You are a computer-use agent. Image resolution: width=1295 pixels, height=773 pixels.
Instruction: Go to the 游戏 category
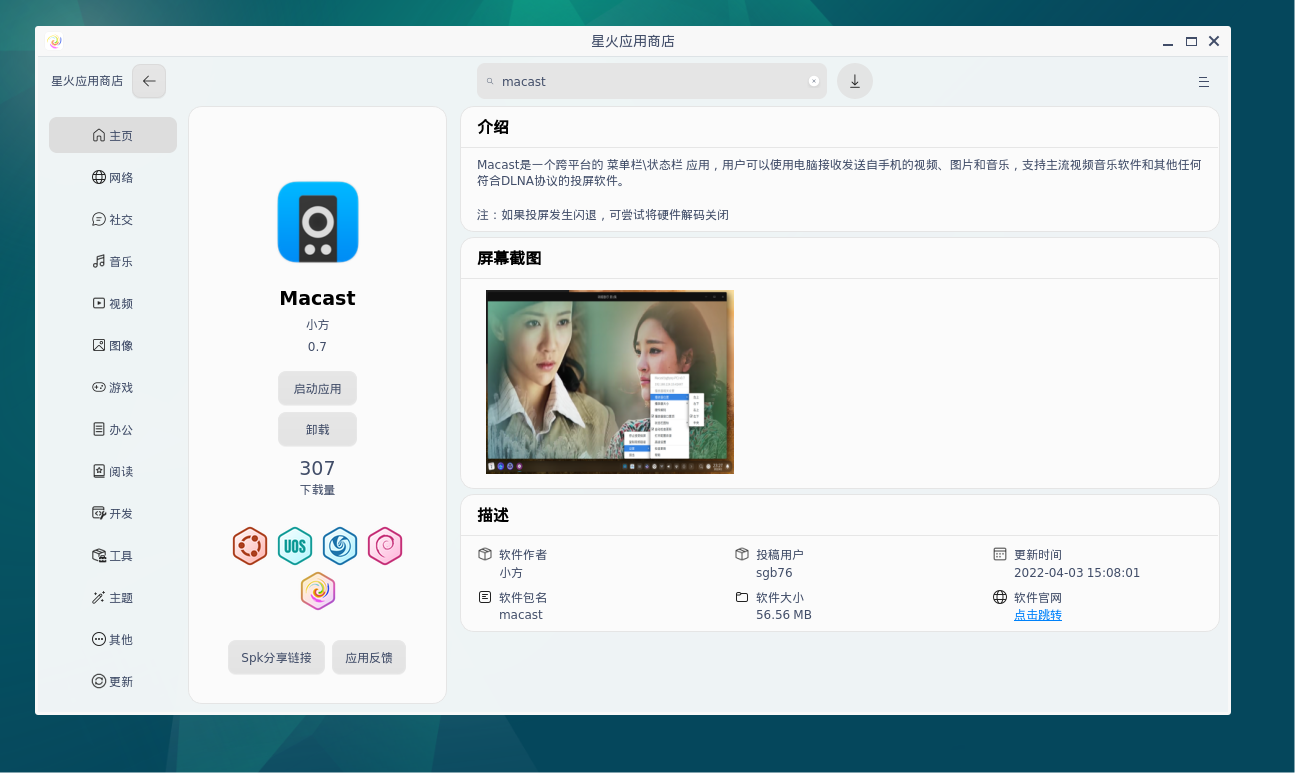(x=113, y=388)
